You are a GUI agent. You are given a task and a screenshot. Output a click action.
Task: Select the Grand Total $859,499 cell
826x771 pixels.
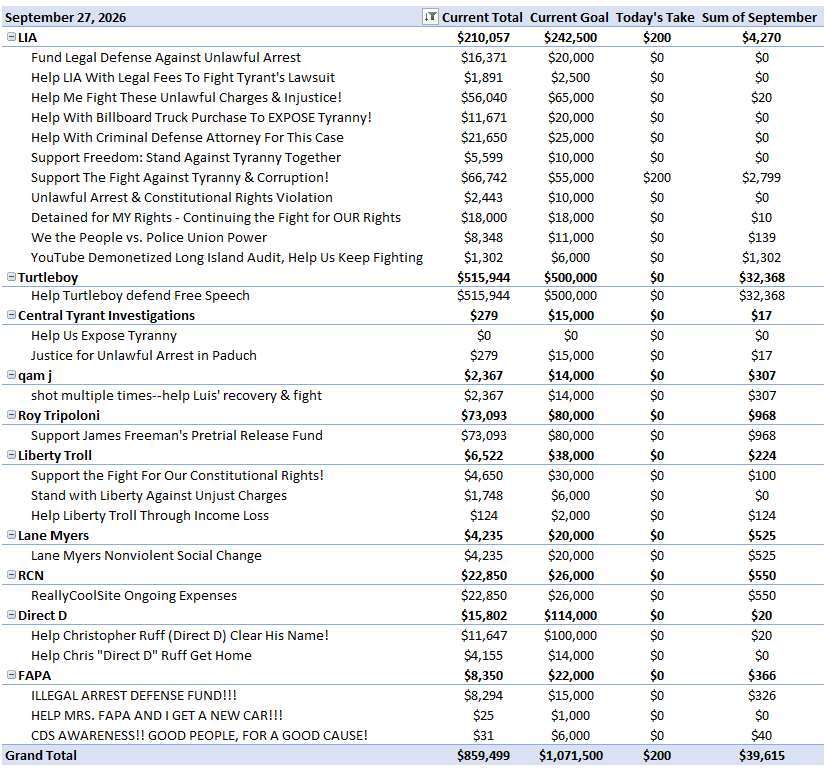[x=483, y=756]
